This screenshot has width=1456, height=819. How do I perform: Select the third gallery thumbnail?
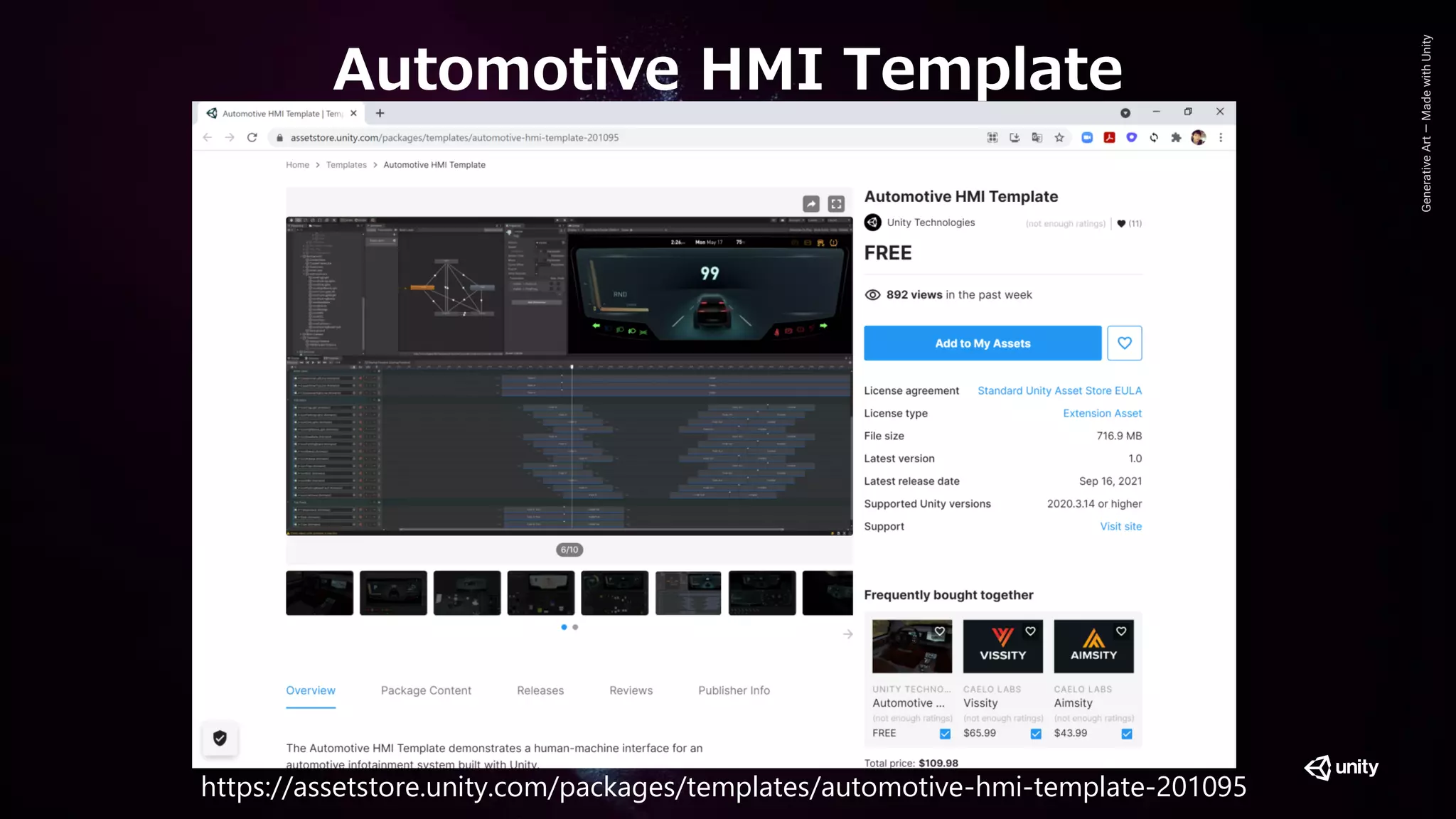point(467,593)
